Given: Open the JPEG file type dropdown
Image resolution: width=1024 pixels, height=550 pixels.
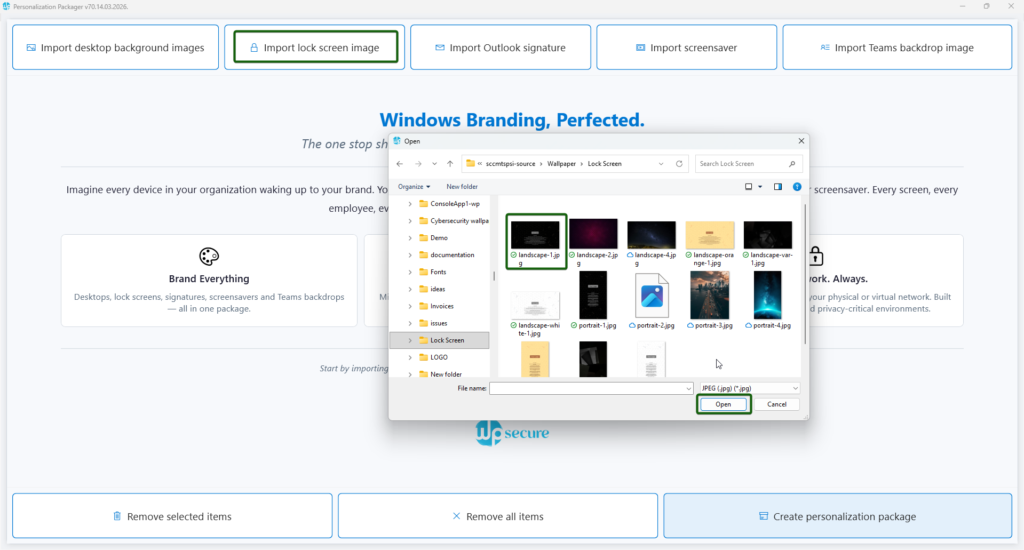Looking at the screenshot, I should click(750, 388).
